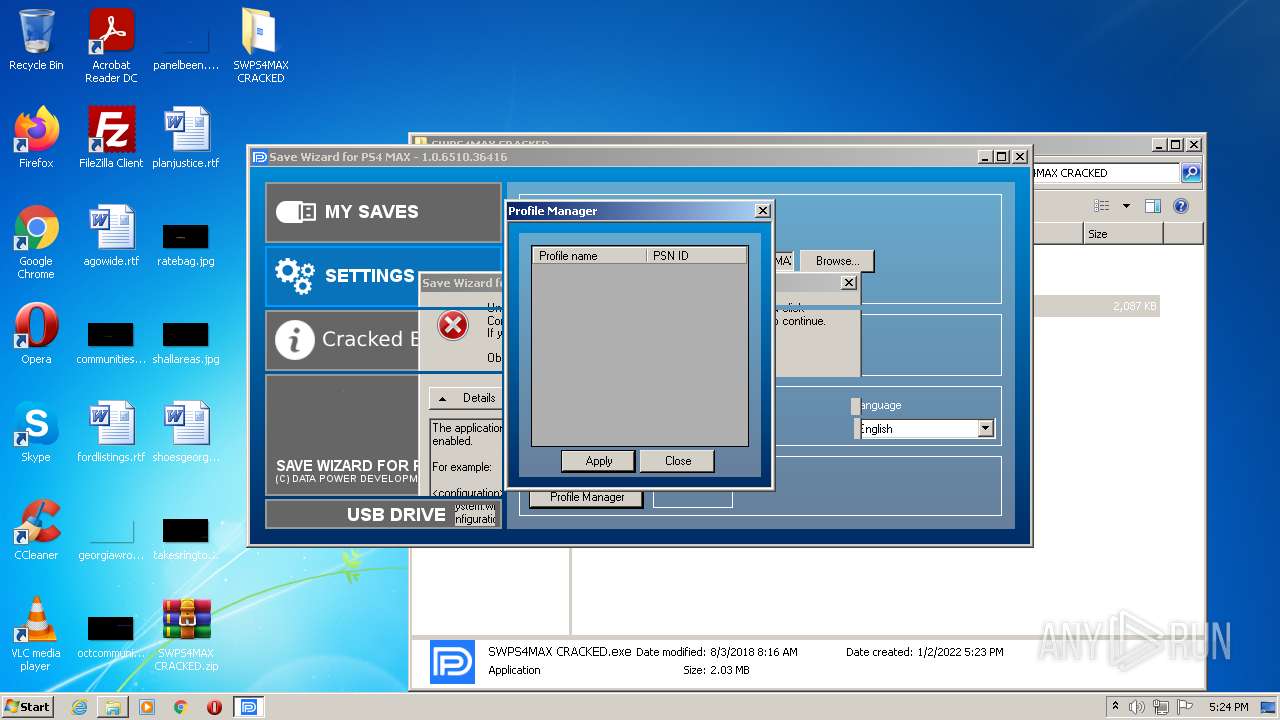
Task: Open Explorer view options dropdown arrow
Action: [x=1126, y=206]
